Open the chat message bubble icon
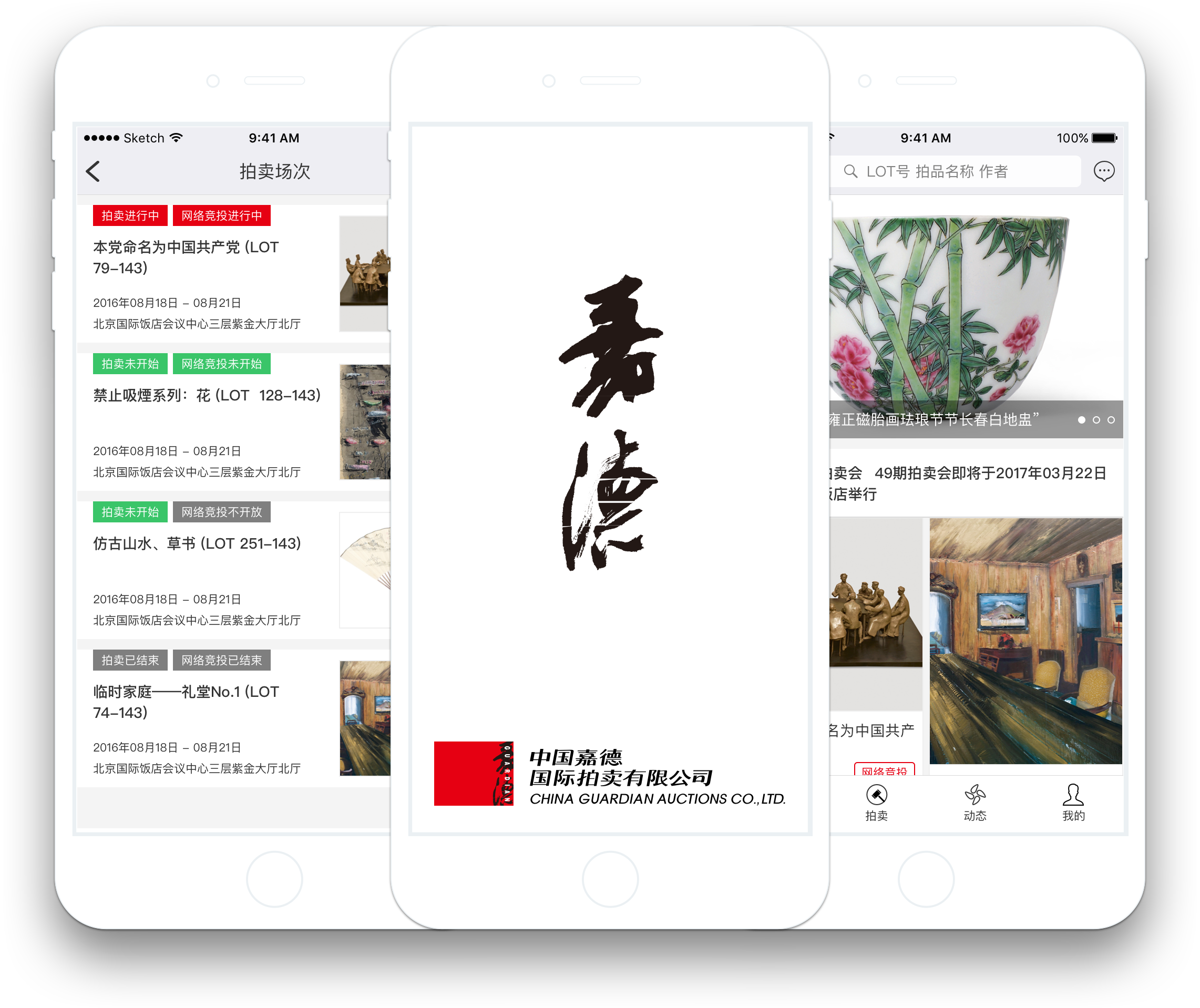 coord(1103,171)
